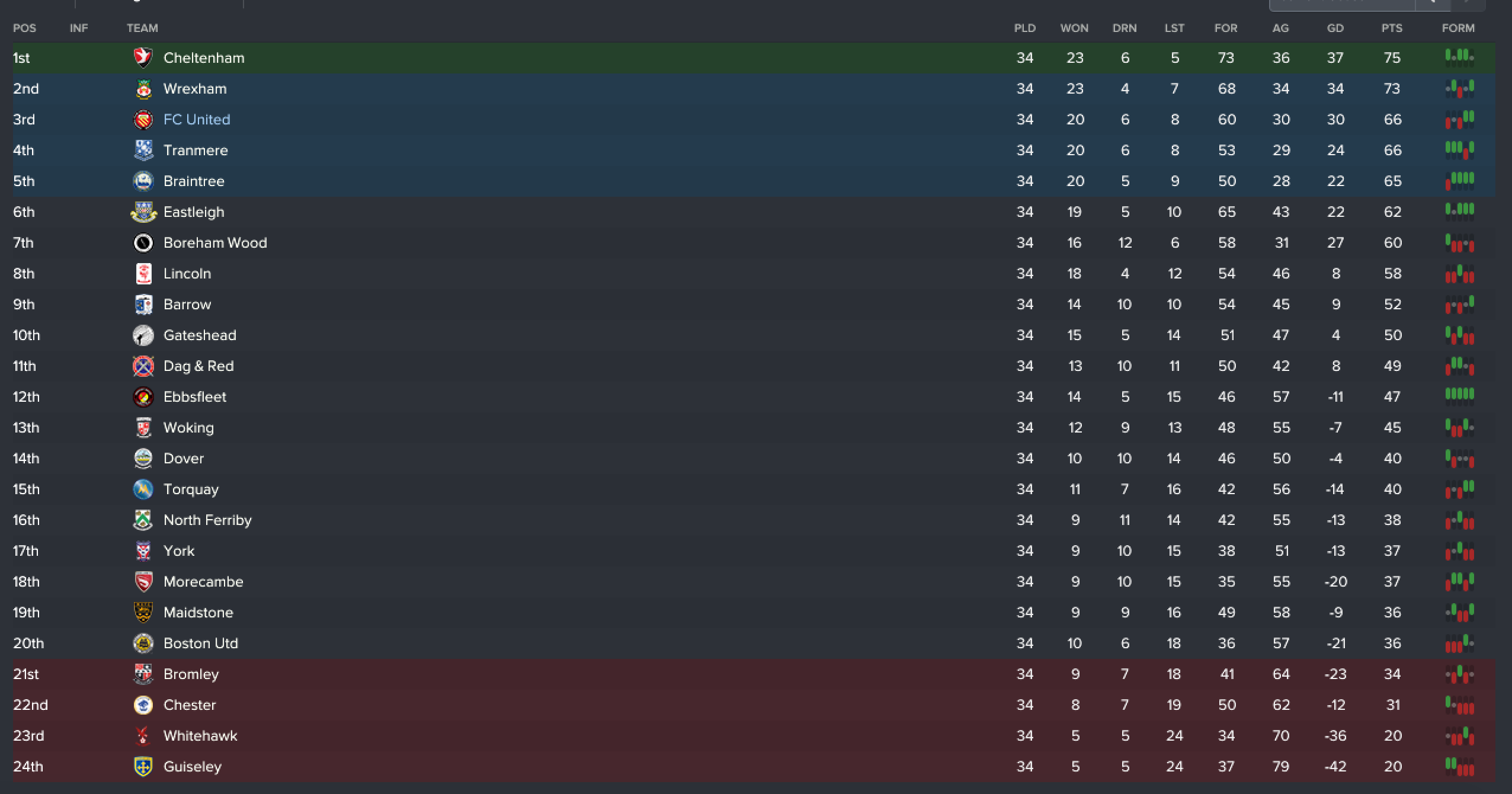This screenshot has width=1512, height=794.
Task: Click the Ebbsfleet club badge
Action: tap(143, 396)
